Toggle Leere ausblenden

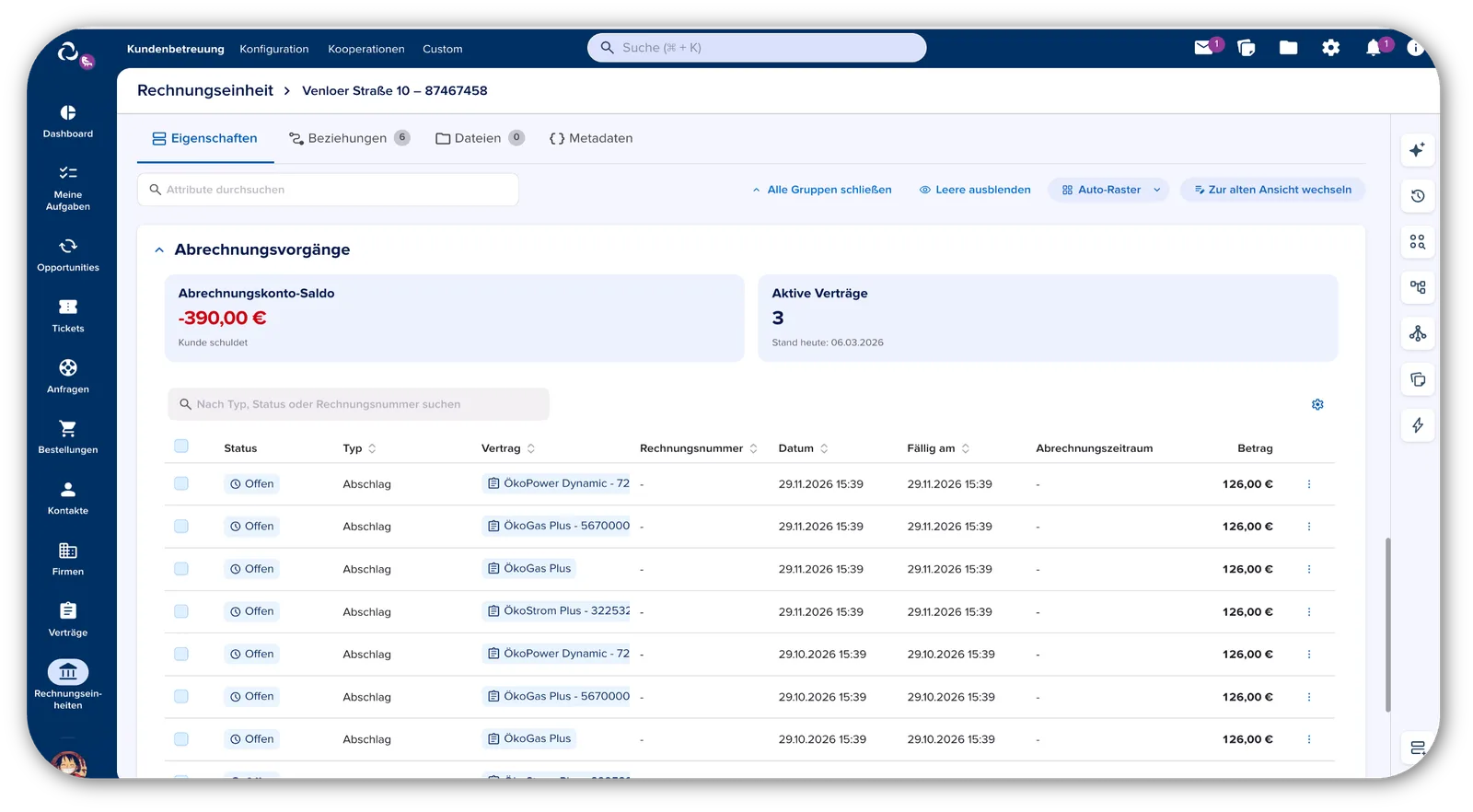tap(975, 190)
